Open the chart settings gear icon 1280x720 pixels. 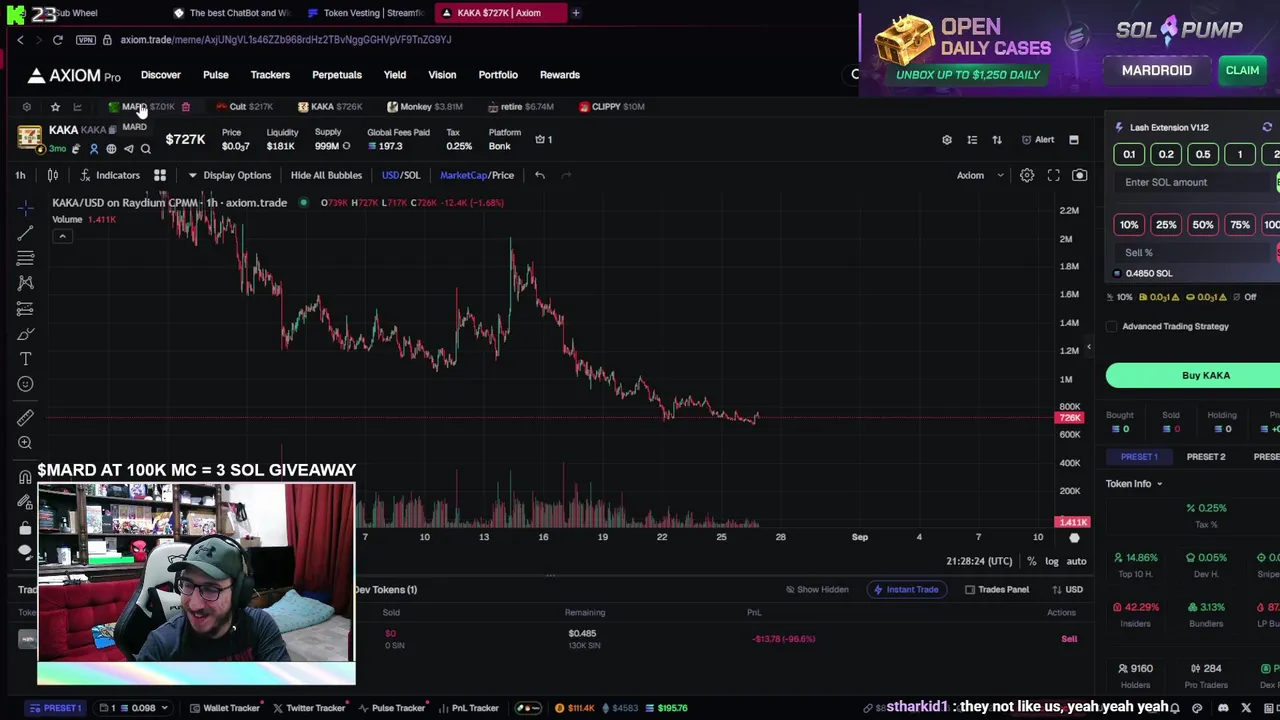point(1027,175)
